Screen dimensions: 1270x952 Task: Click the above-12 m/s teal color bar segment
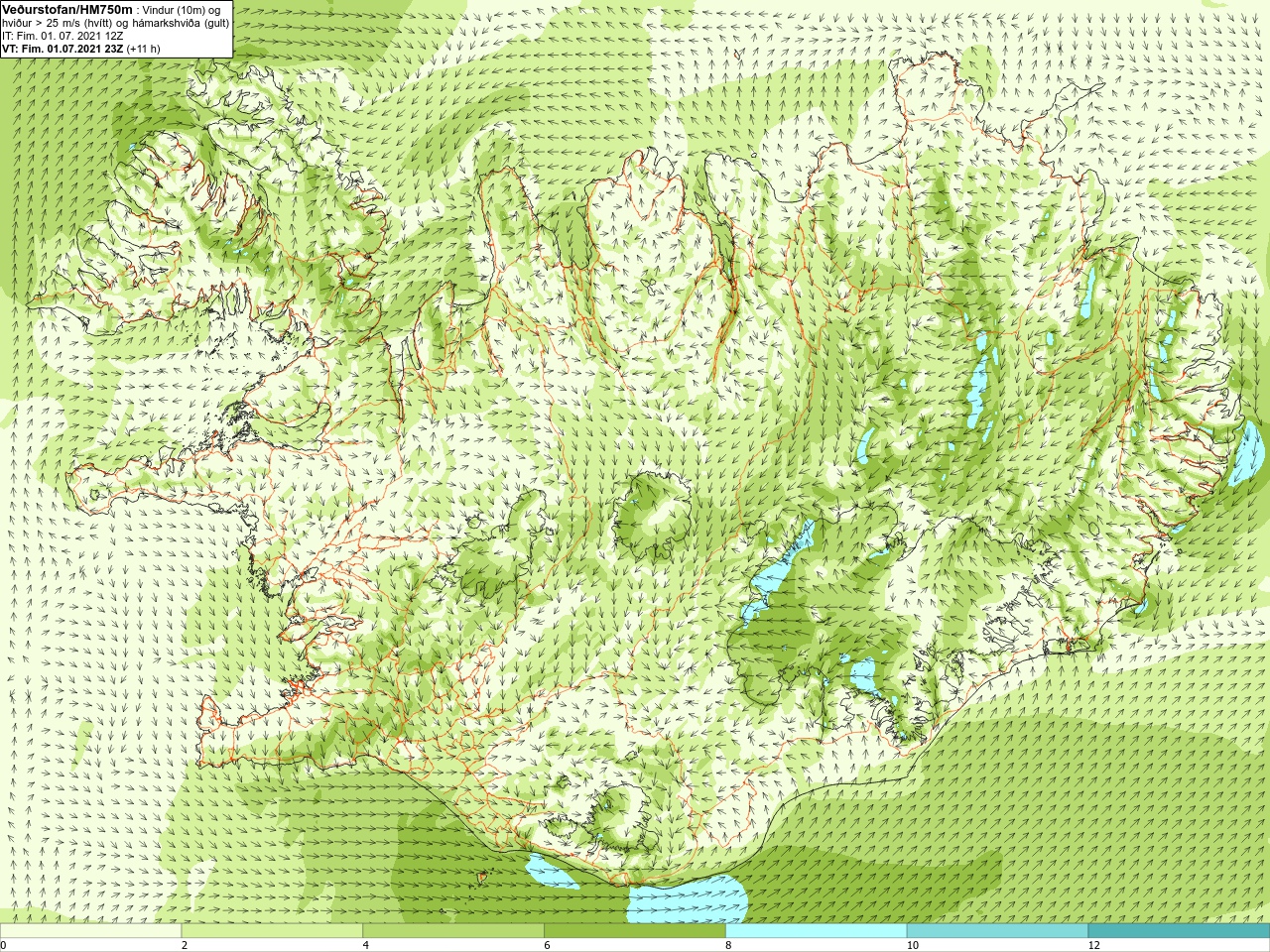(1179, 931)
